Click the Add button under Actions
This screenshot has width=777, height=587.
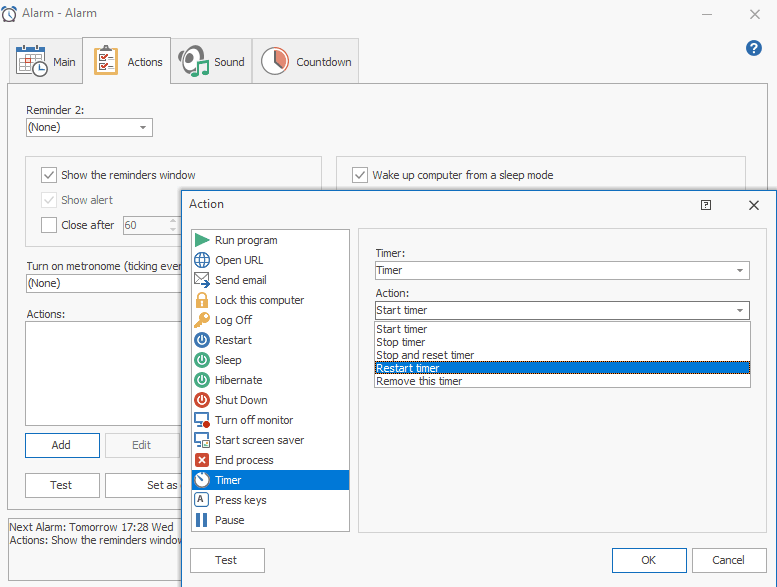[x=62, y=445]
